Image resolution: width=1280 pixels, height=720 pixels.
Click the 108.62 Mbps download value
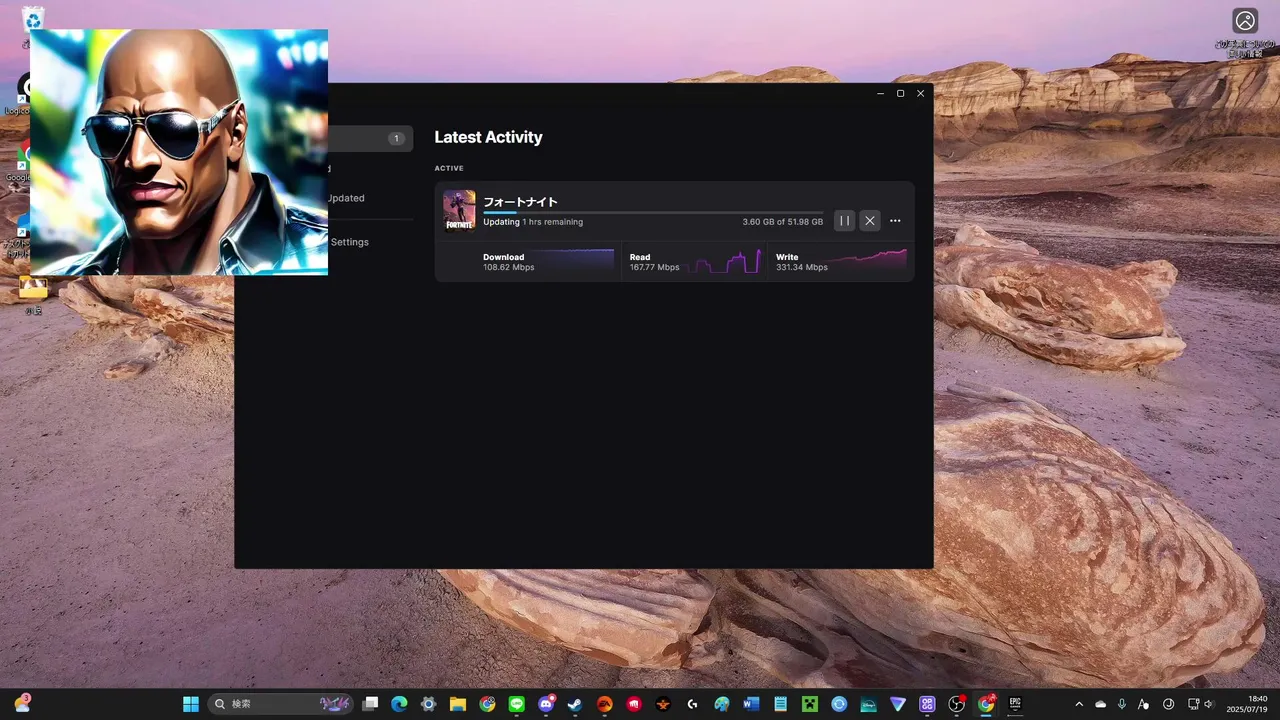[509, 268]
